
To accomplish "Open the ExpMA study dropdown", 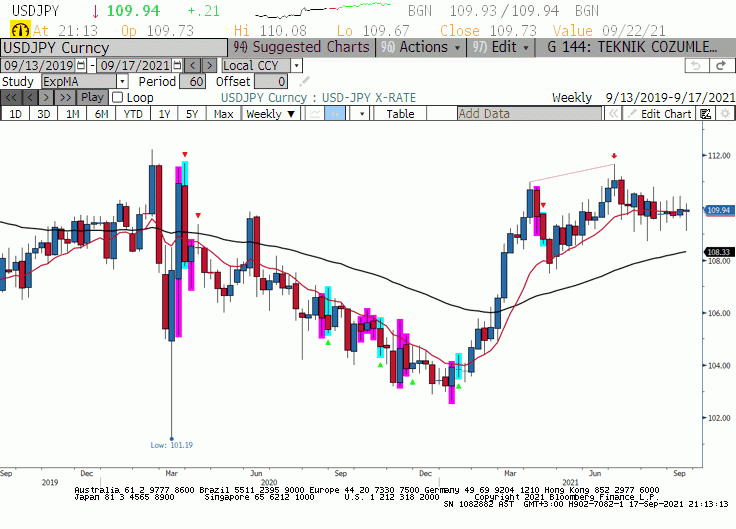I will [122, 81].
